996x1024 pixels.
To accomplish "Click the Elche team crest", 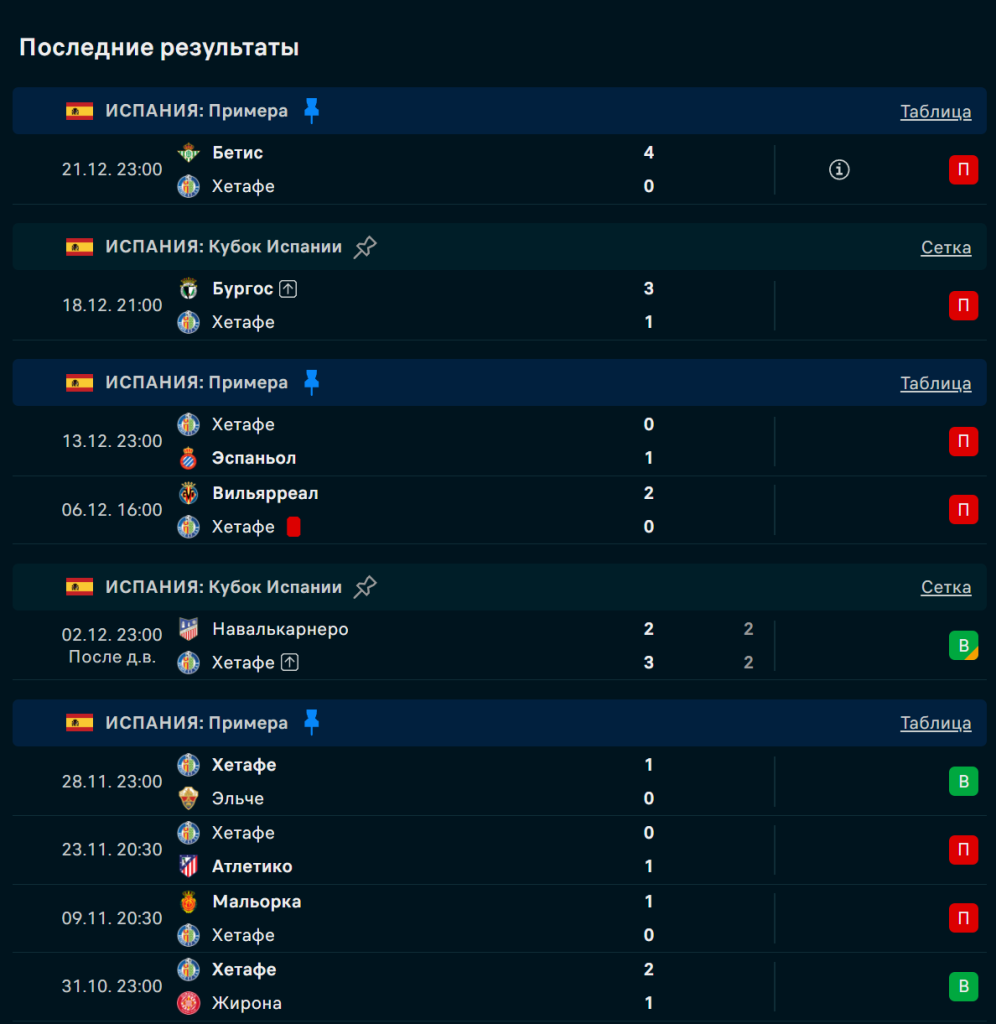I will coord(188,799).
